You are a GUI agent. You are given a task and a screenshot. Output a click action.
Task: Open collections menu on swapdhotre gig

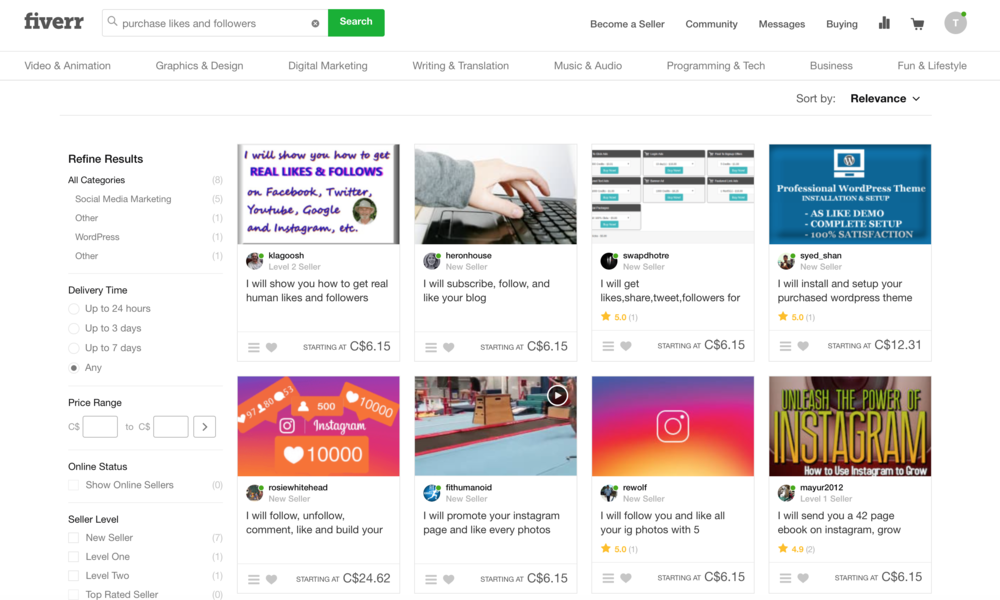[x=608, y=346]
